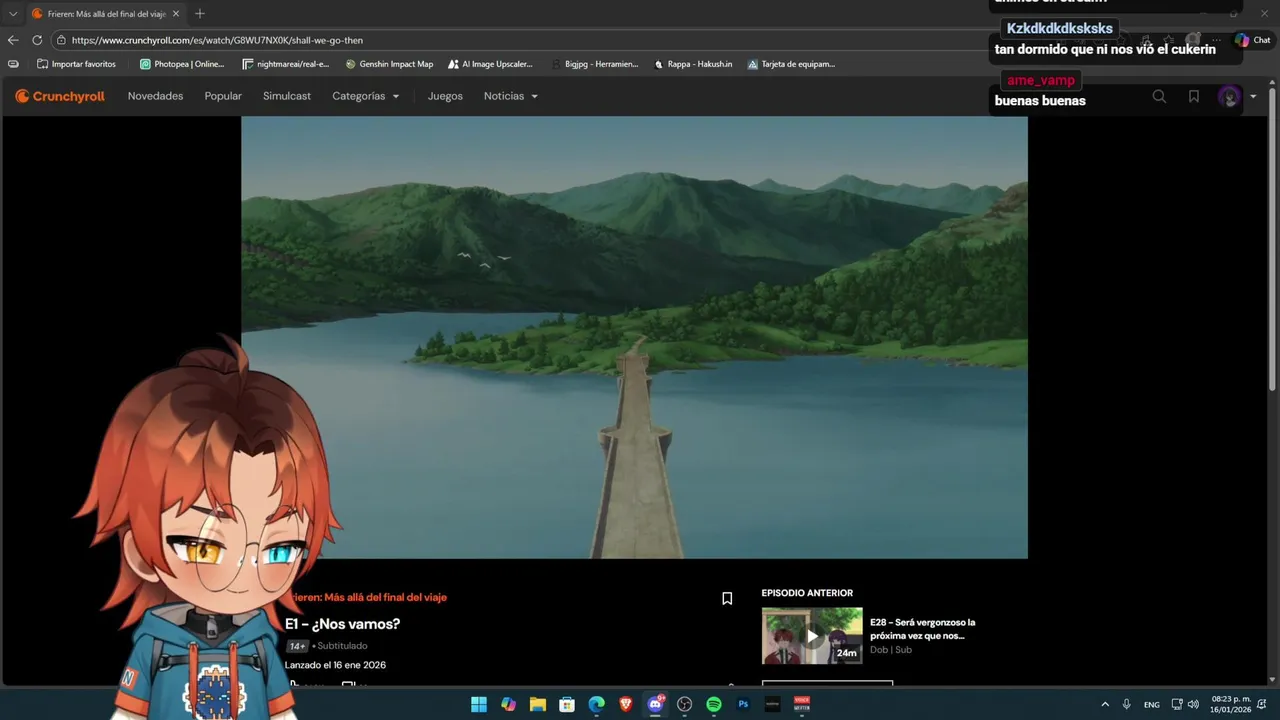The image size is (1280, 720).
Task: Open Voicemeeter from the taskbar
Action: point(801,704)
